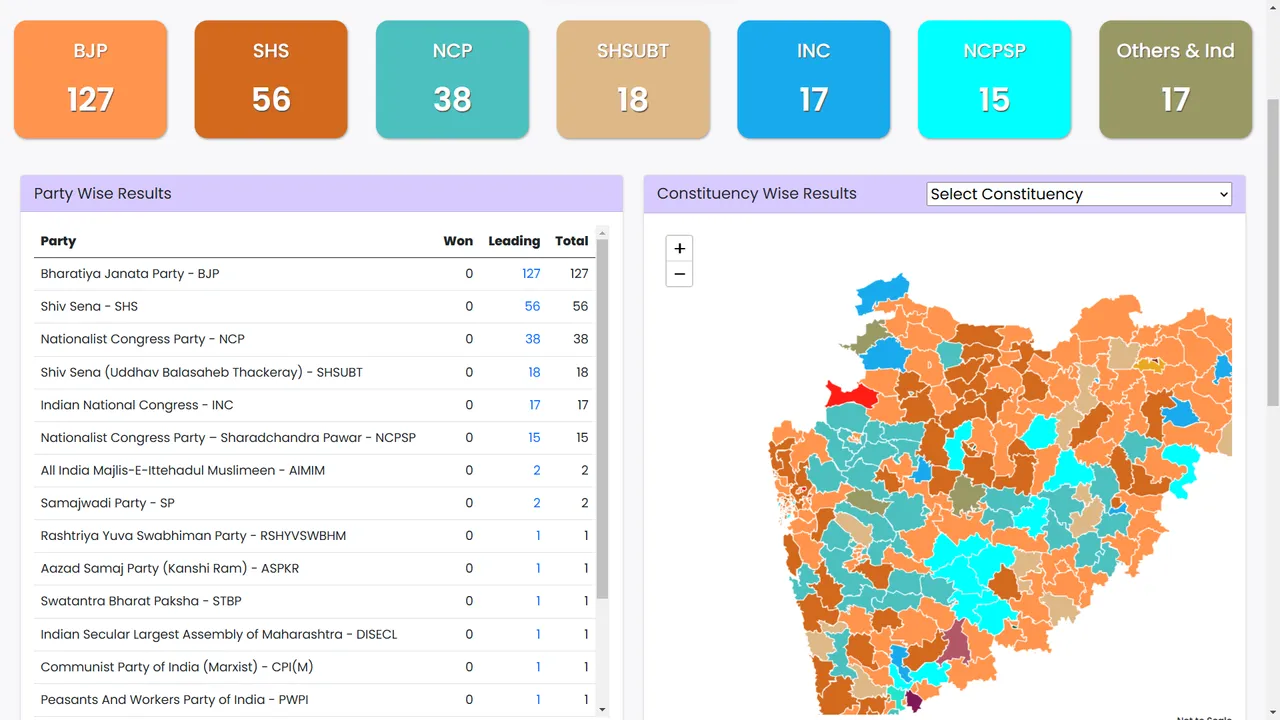Select the Others & Ind card
This screenshot has height=720, width=1280.
1175,79
